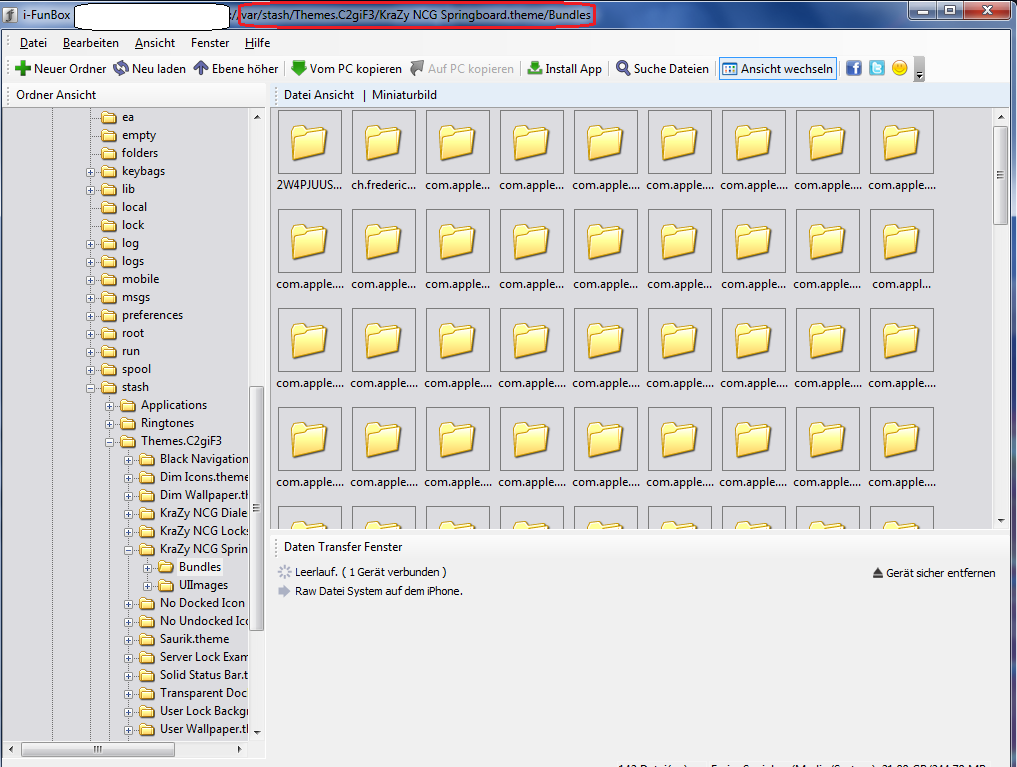
Task: Click the i-FunBox title bar app icon
Action: pos(10,15)
